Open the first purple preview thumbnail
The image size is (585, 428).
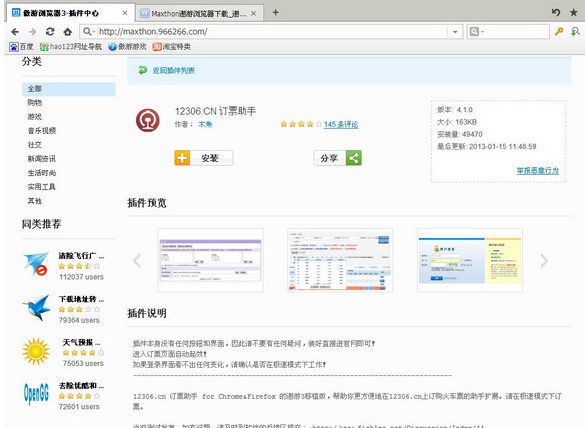210,260
